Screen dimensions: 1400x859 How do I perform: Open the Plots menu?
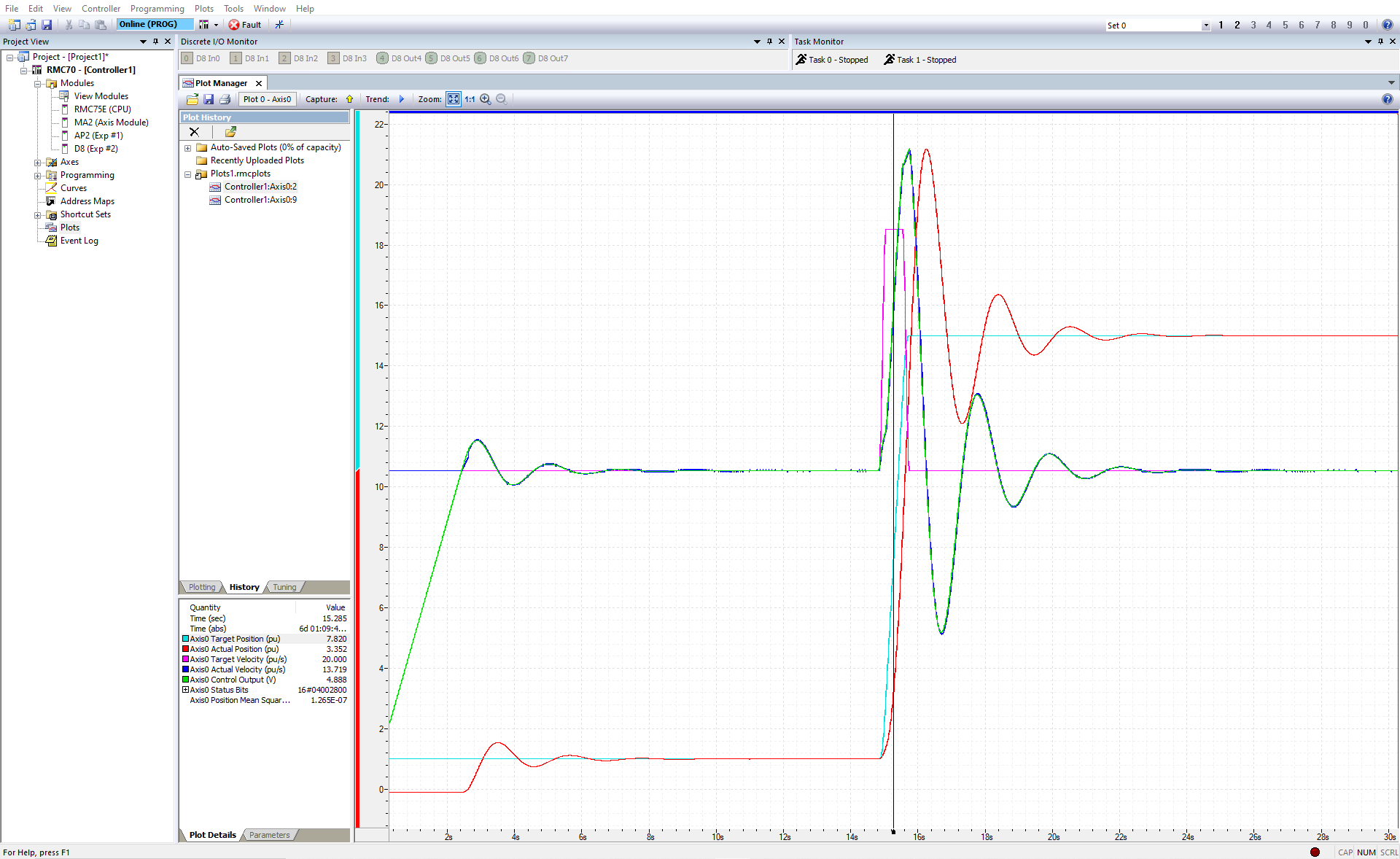(204, 9)
